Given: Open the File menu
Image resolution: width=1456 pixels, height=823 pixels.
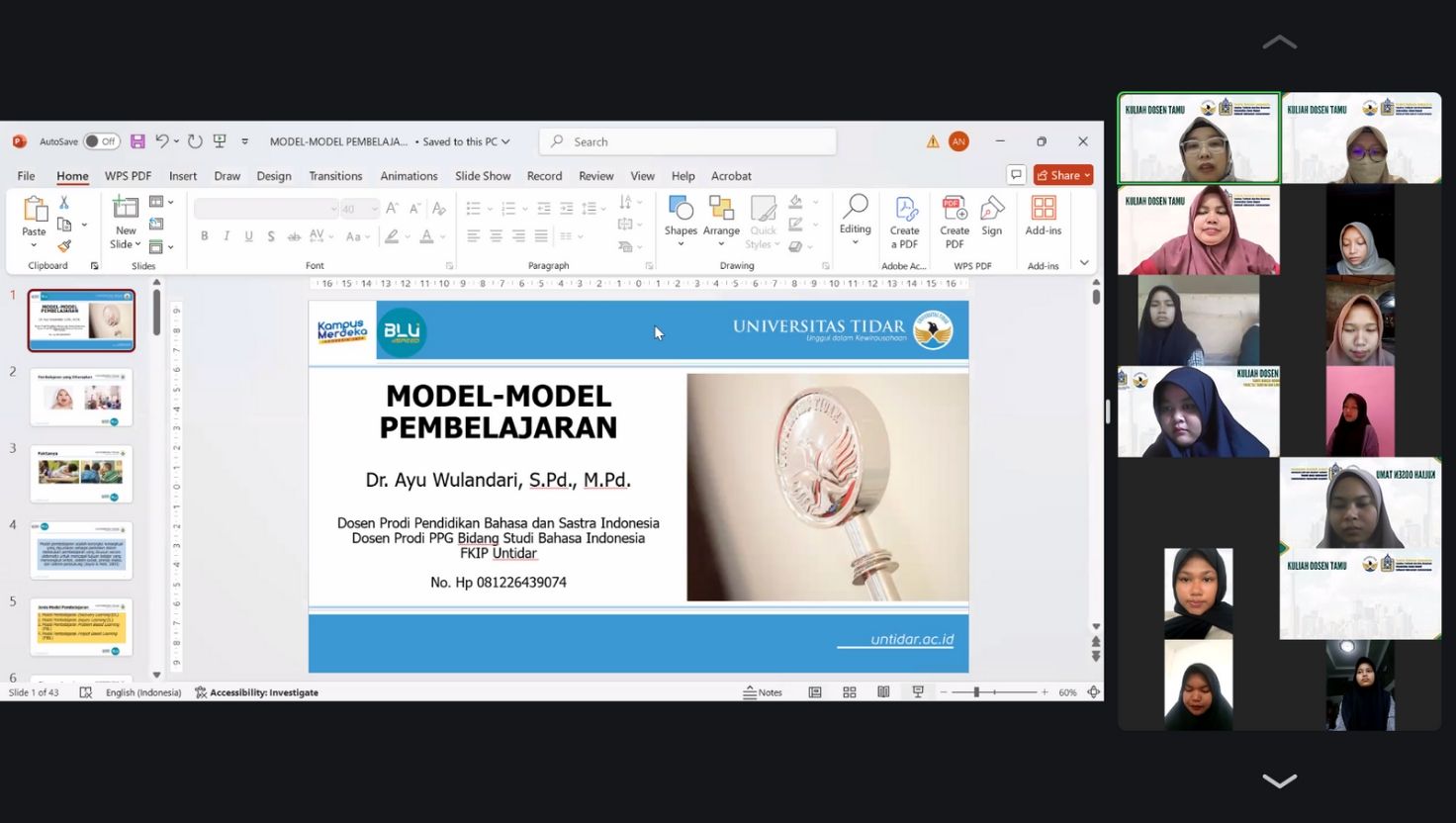Looking at the screenshot, I should pyautogui.click(x=27, y=176).
